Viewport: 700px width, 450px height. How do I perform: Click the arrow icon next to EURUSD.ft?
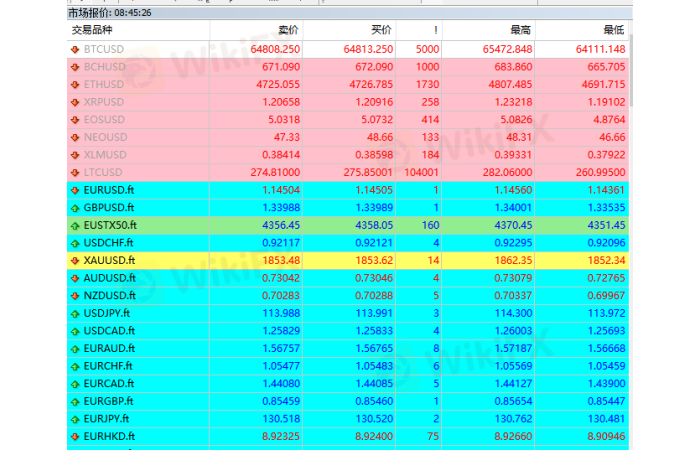(x=75, y=189)
